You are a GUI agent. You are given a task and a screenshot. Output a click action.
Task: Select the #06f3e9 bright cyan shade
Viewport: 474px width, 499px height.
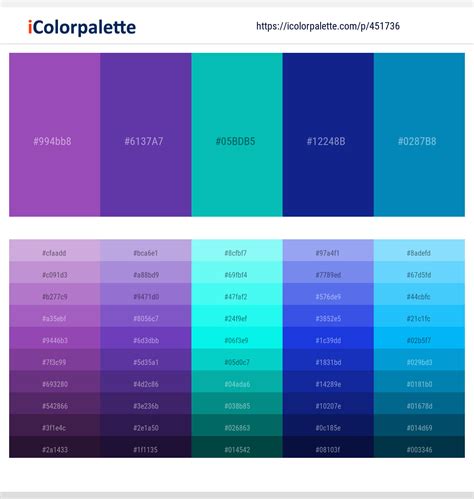pos(237,338)
